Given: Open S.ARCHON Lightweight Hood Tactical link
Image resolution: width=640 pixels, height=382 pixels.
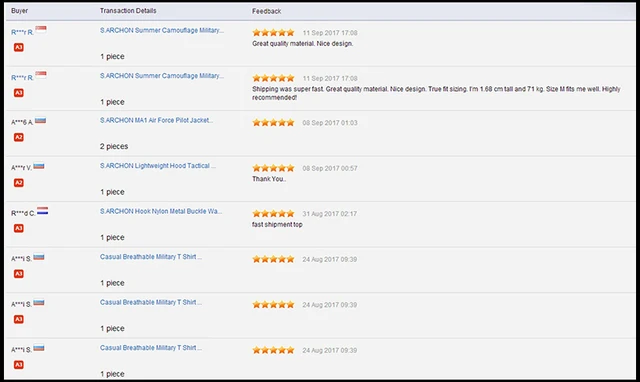Looking at the screenshot, I should click(158, 166).
